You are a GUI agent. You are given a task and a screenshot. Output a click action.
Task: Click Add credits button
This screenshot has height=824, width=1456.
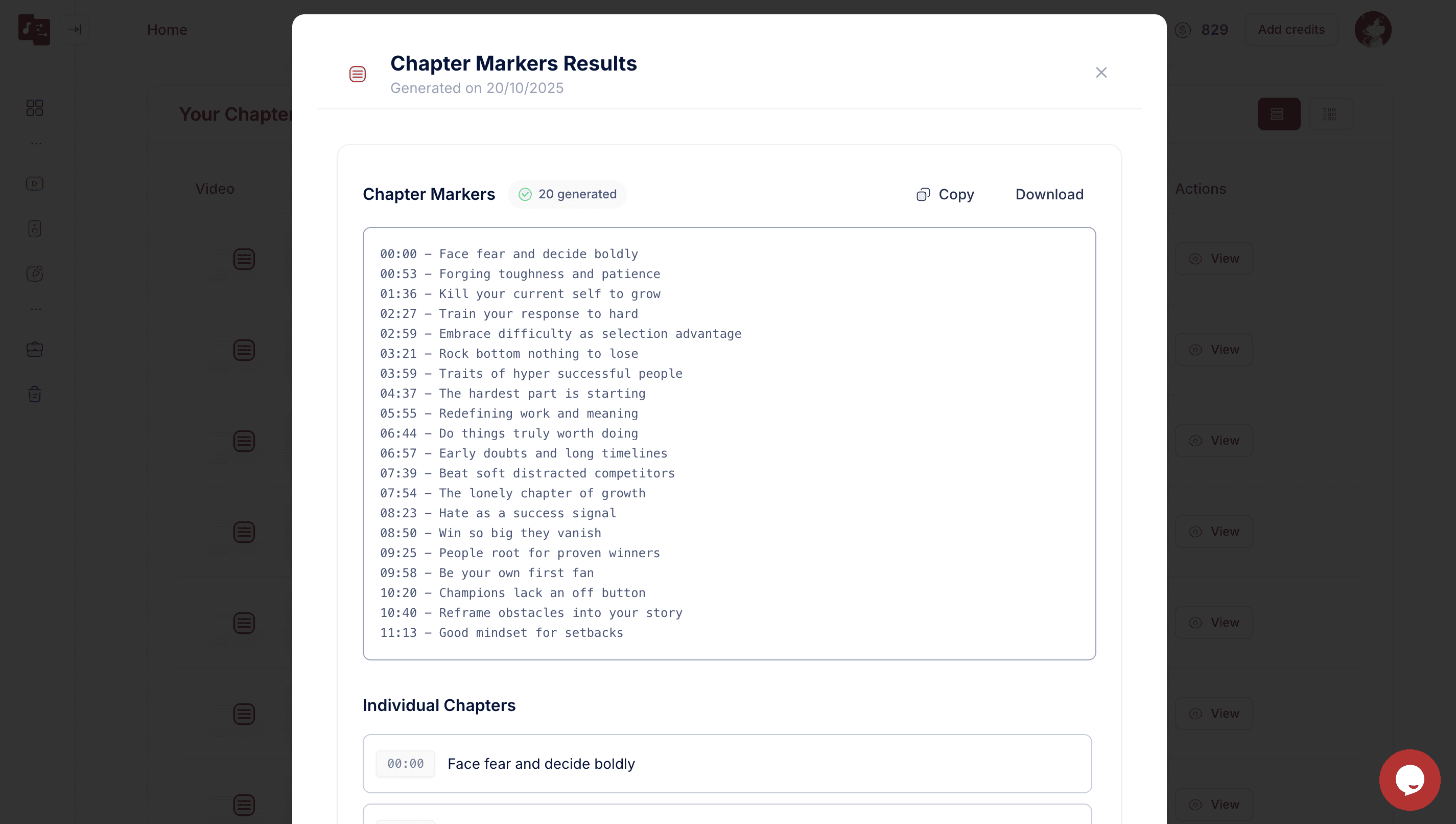pos(1291,30)
